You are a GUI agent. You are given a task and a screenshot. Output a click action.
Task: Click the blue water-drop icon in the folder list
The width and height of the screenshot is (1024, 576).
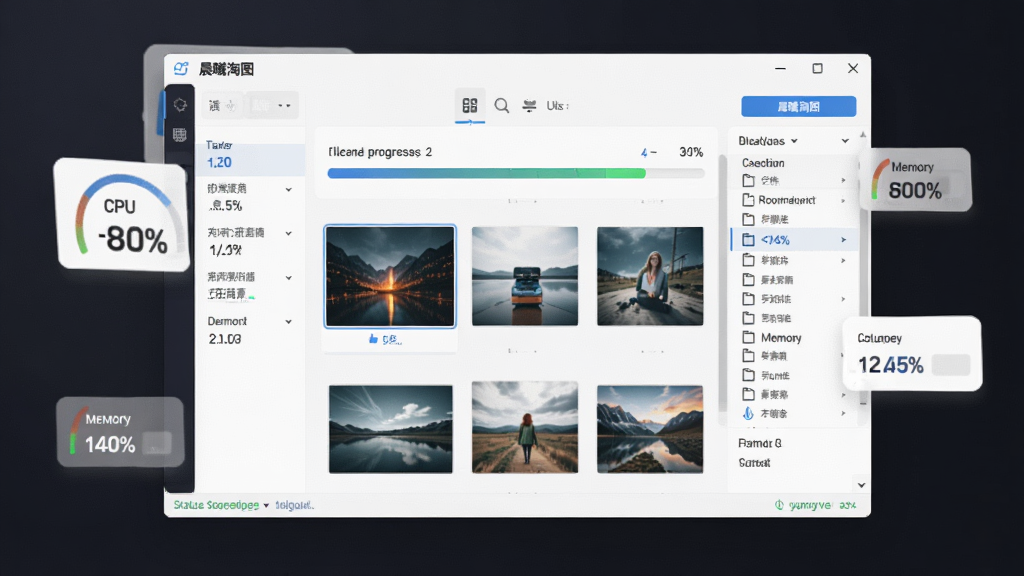(748, 413)
